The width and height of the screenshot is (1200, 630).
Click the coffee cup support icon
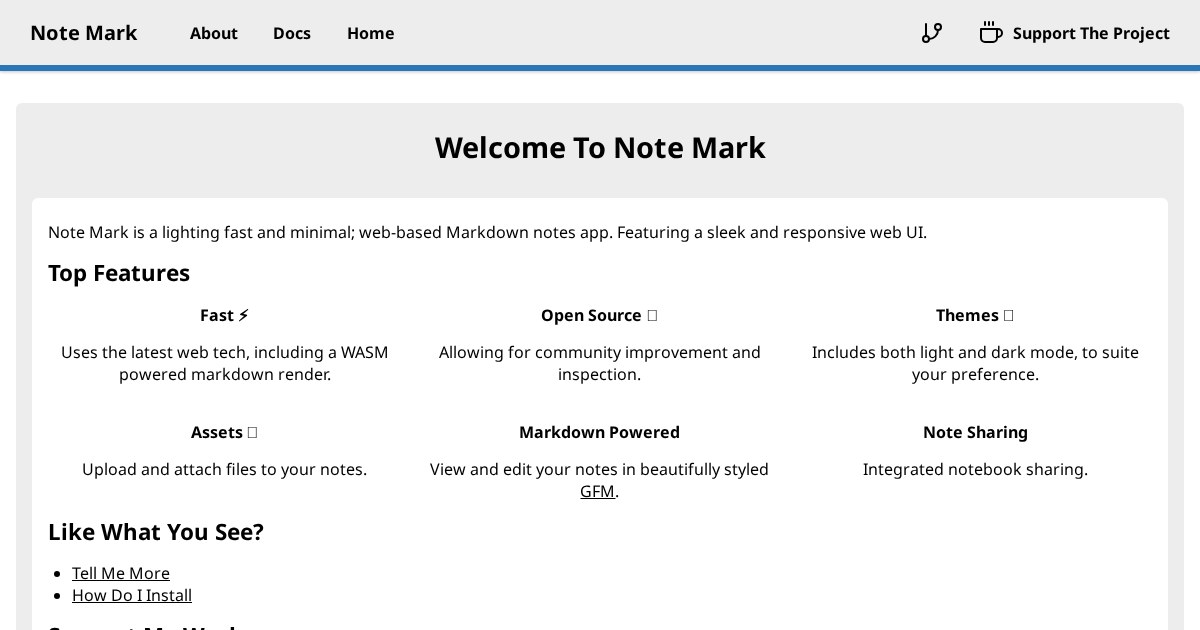991,33
